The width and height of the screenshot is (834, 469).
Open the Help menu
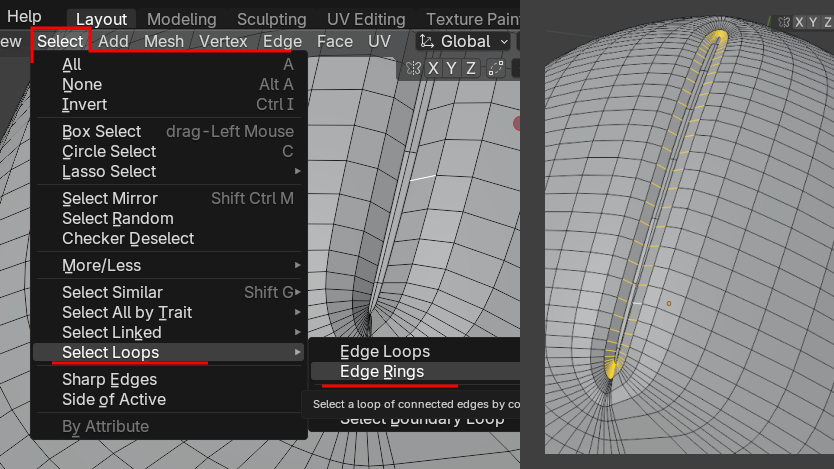(24, 17)
